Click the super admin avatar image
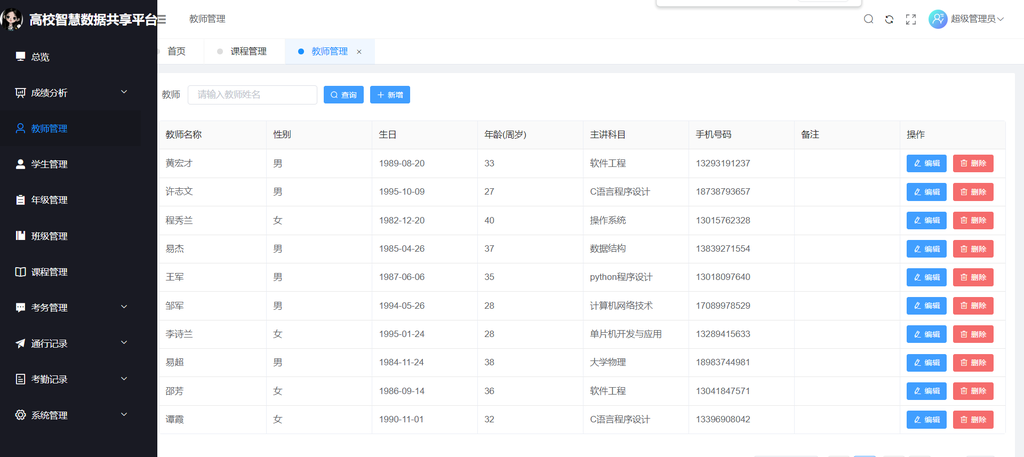Viewport: 1024px width, 457px height. (x=938, y=19)
